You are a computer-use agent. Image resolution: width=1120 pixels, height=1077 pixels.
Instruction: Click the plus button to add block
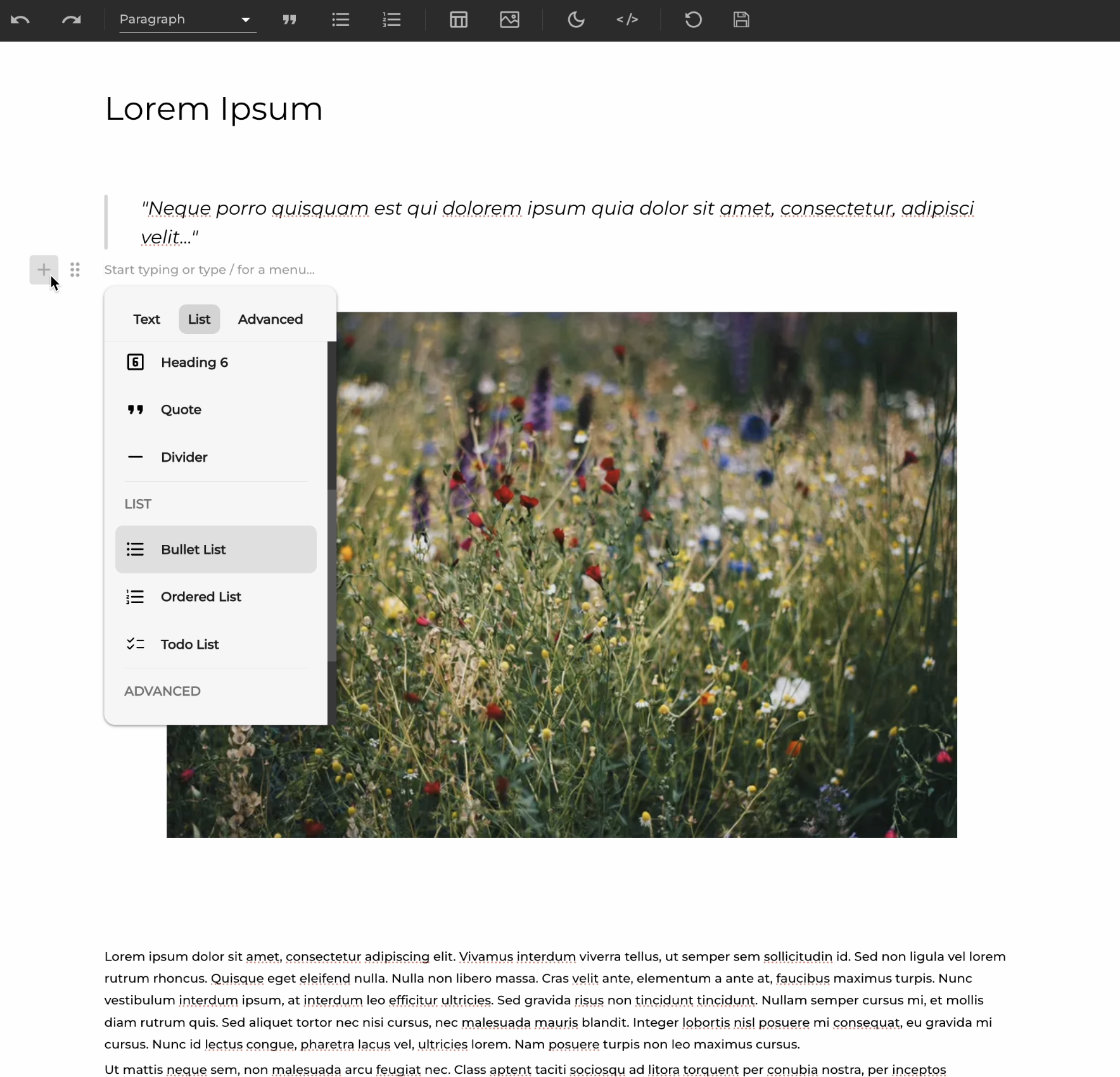pyautogui.click(x=44, y=270)
